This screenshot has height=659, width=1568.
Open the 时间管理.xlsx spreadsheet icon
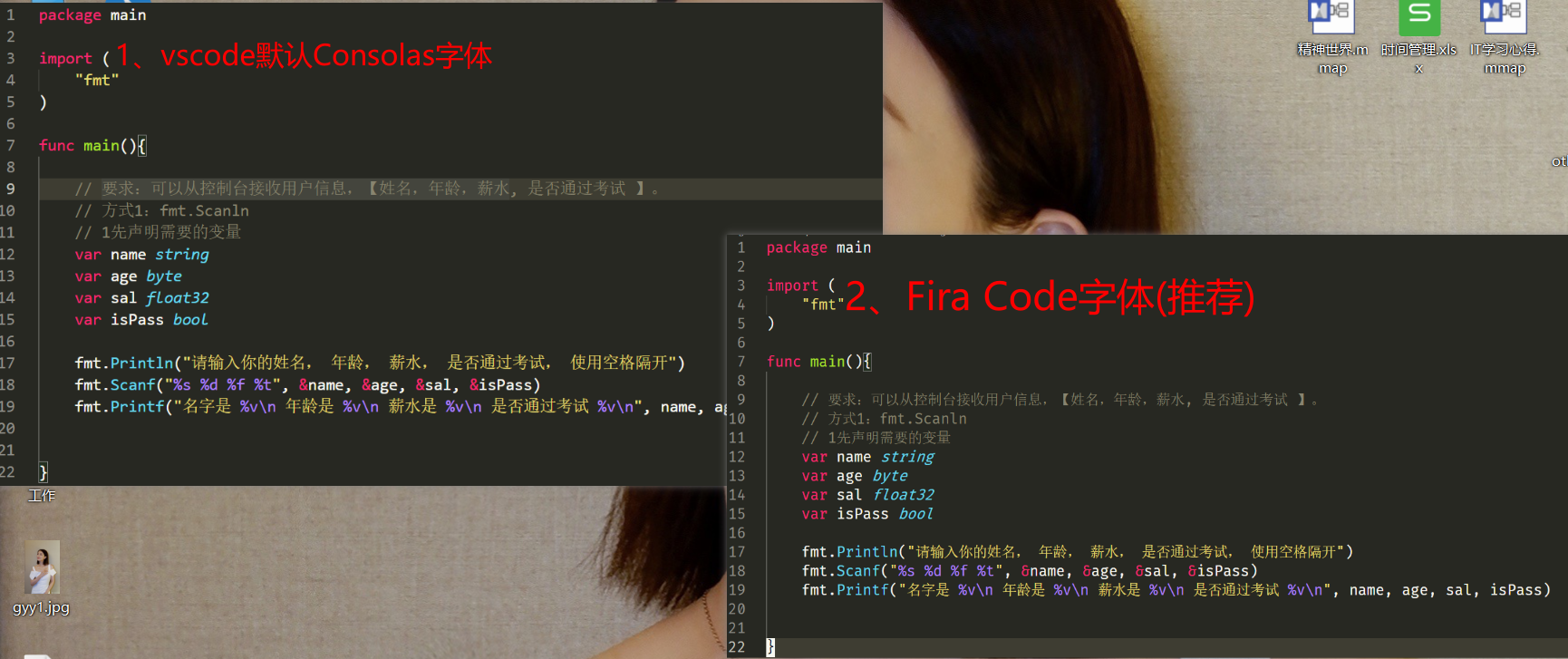point(1418,16)
